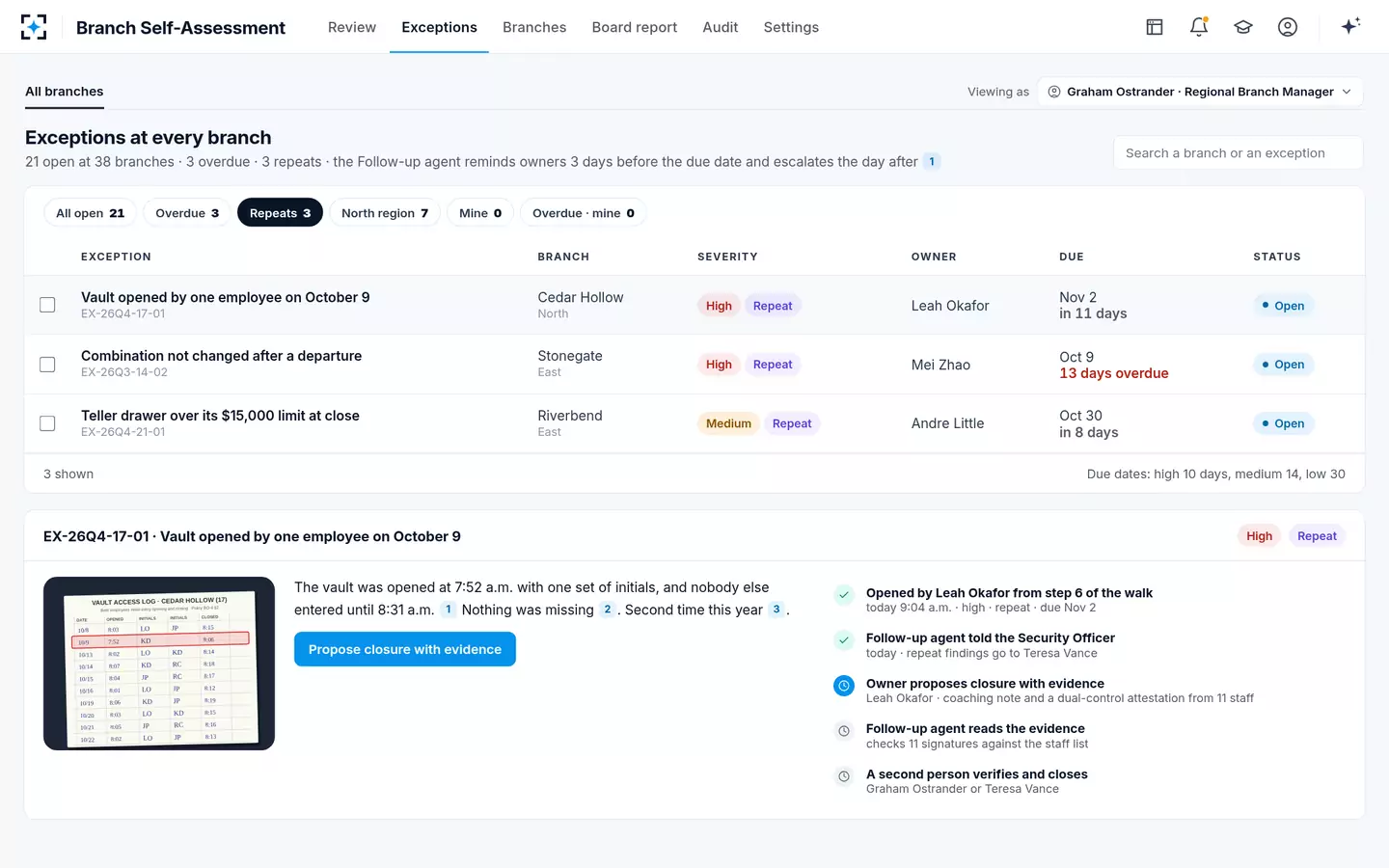Viewport: 1389px width, 868px height.
Task: Click clock icon beside 'Owner proposes closure with evidence'
Action: (844, 685)
